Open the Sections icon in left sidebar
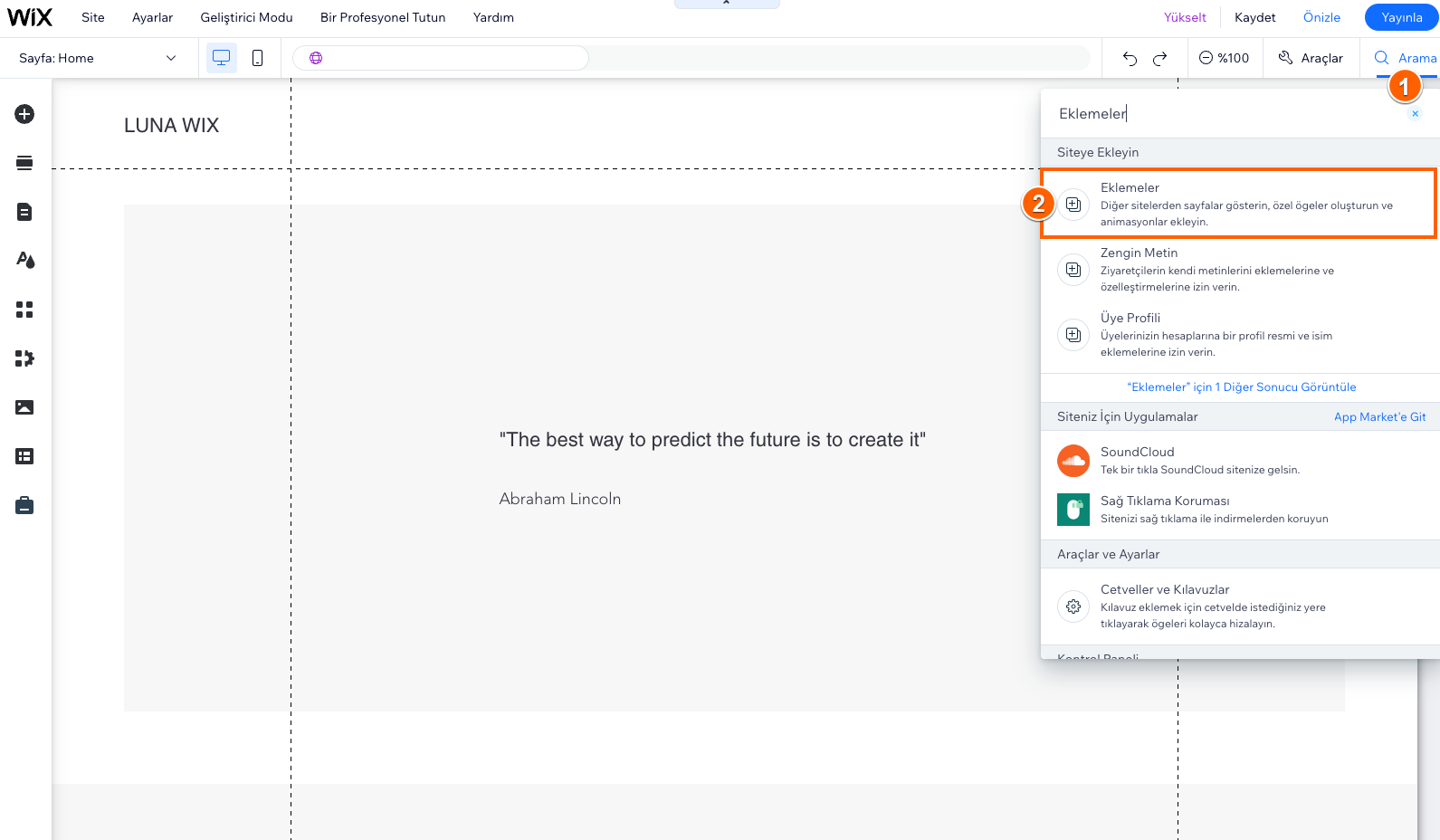 click(x=24, y=163)
